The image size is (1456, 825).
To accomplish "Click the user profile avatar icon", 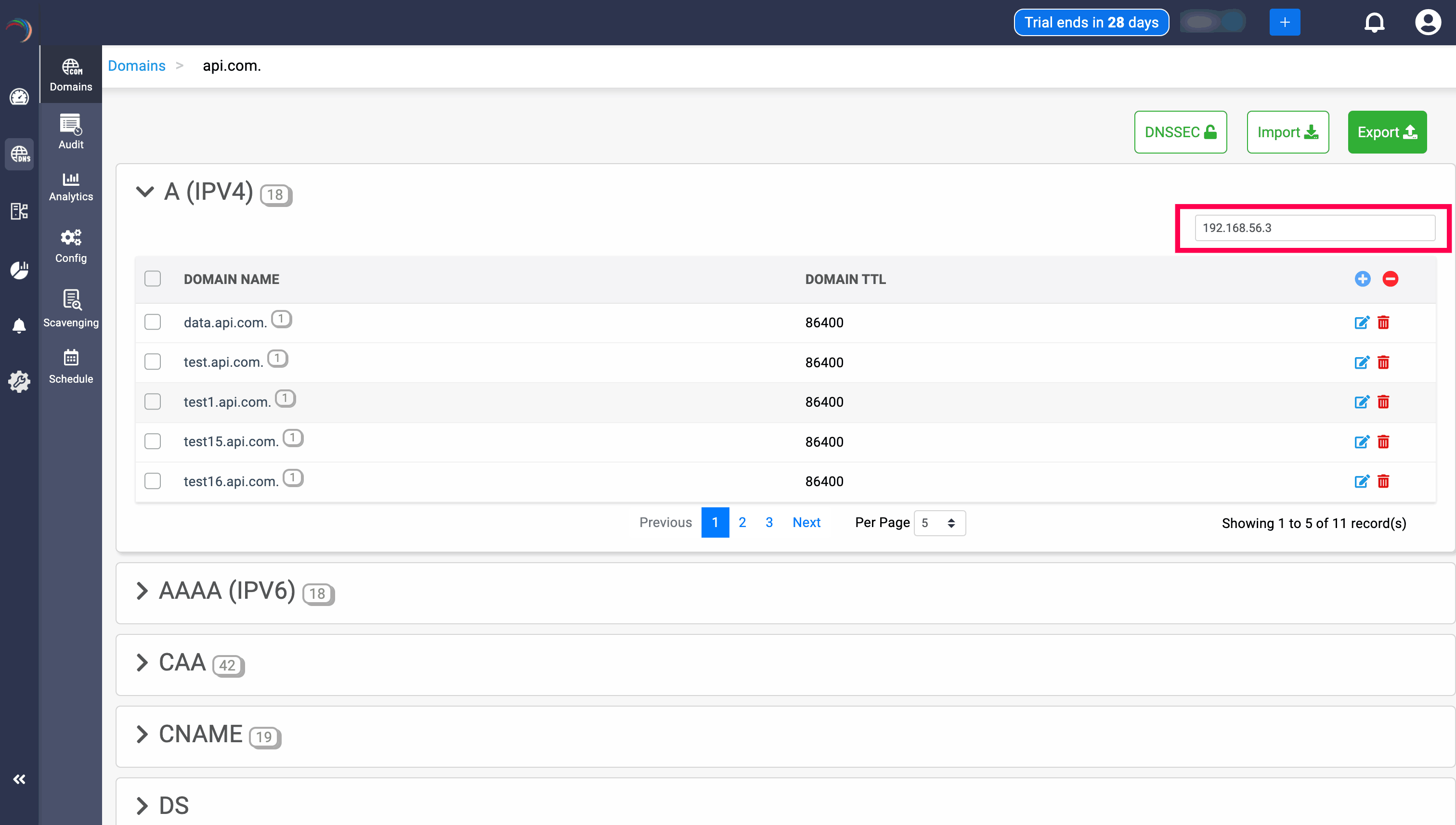I will (1427, 23).
